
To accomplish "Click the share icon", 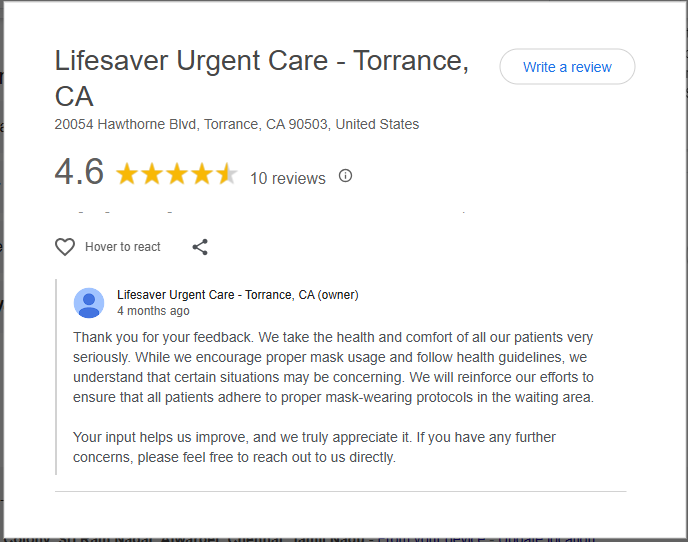I will [200, 247].
